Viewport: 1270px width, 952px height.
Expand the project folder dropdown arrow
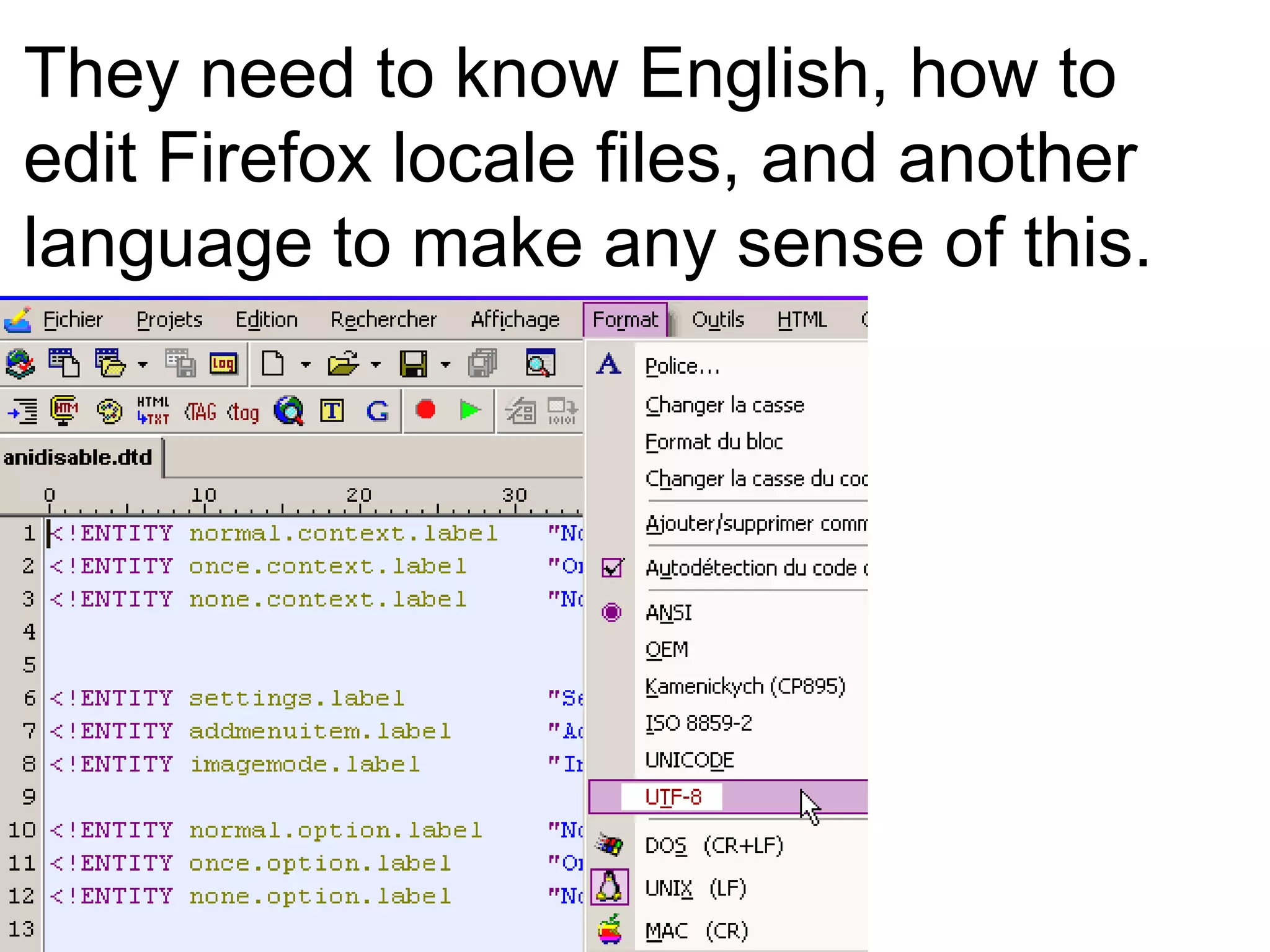pos(143,364)
